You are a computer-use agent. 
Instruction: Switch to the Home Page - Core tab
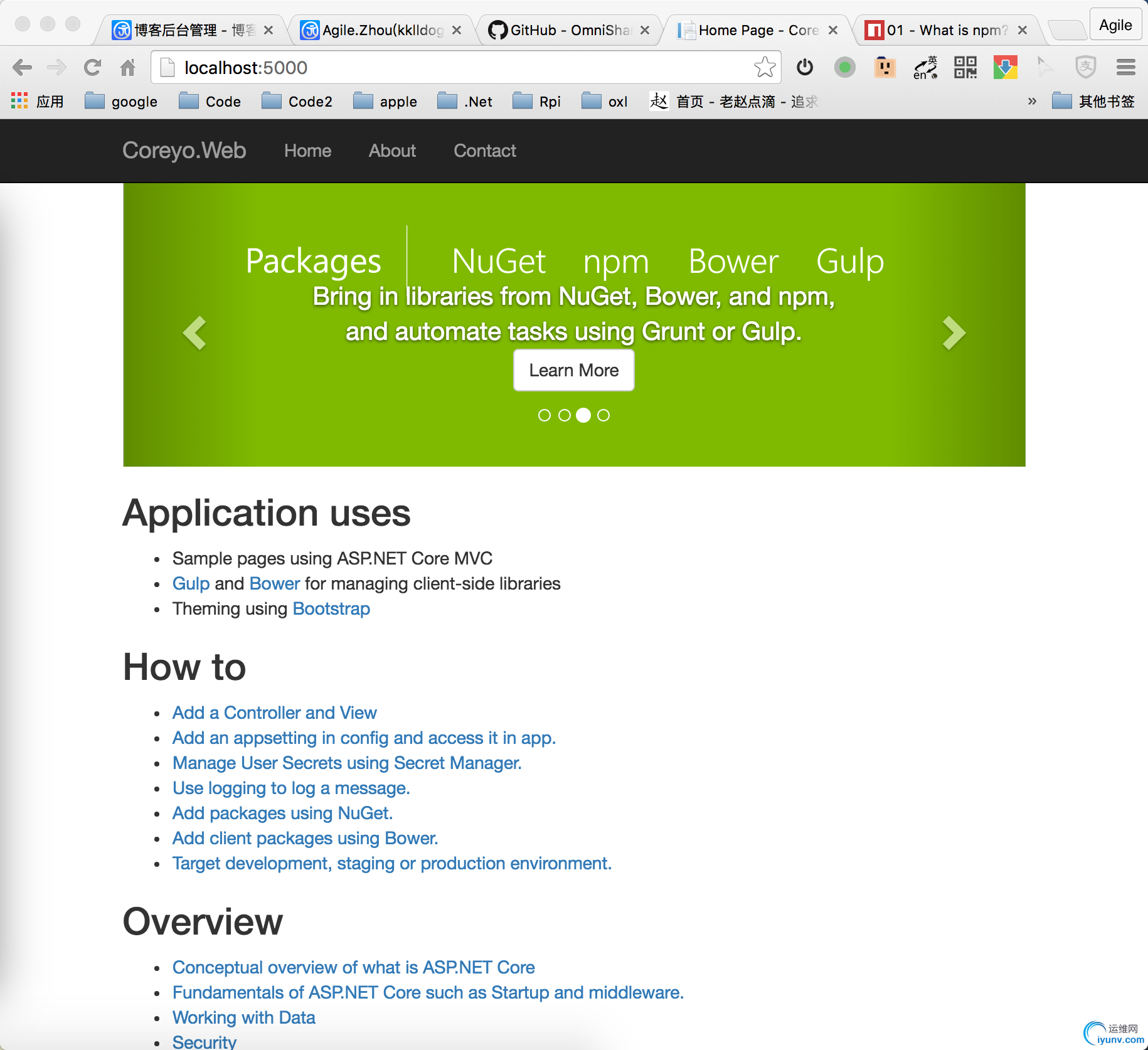(757, 30)
